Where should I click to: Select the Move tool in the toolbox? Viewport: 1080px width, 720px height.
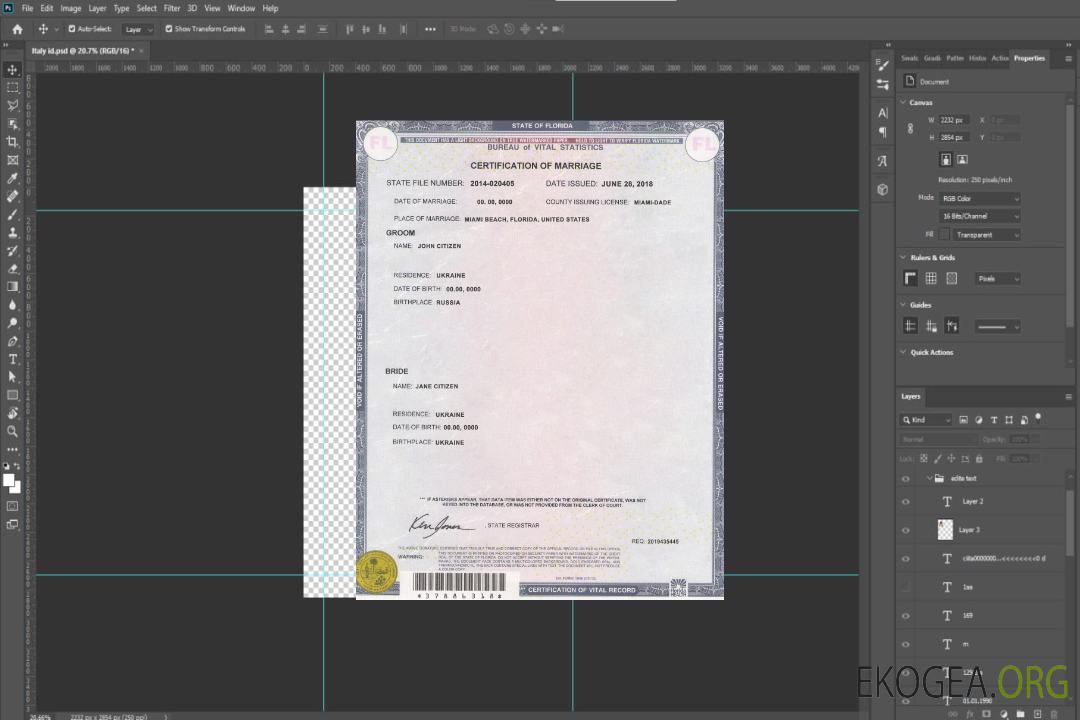[12, 70]
